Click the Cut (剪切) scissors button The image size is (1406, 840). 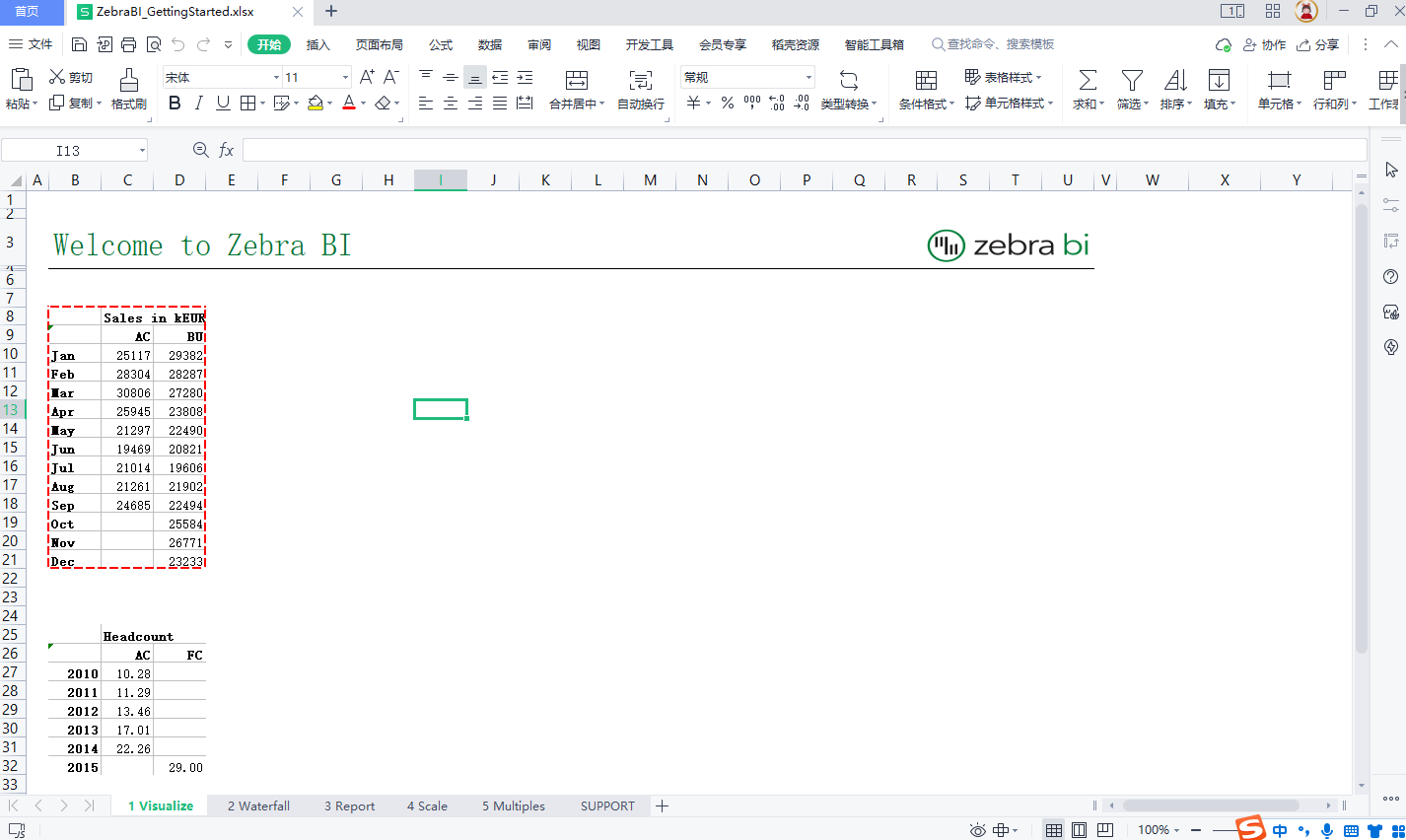pos(71,77)
